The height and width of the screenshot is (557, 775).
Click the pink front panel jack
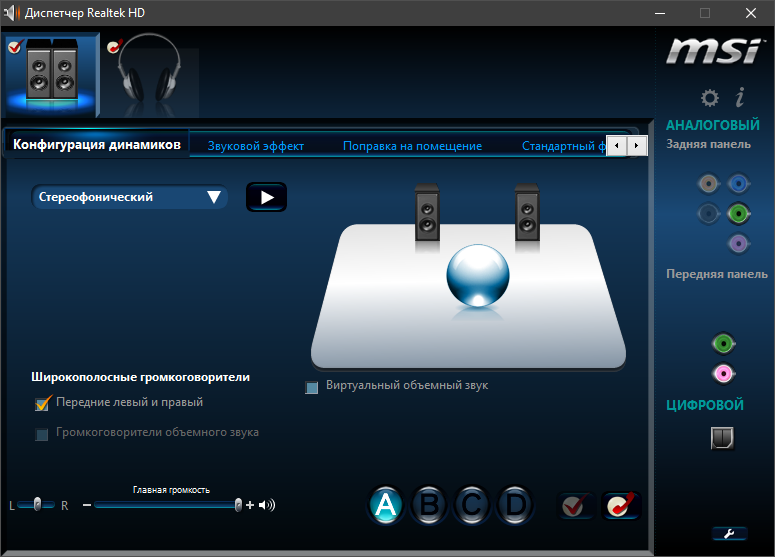724,374
